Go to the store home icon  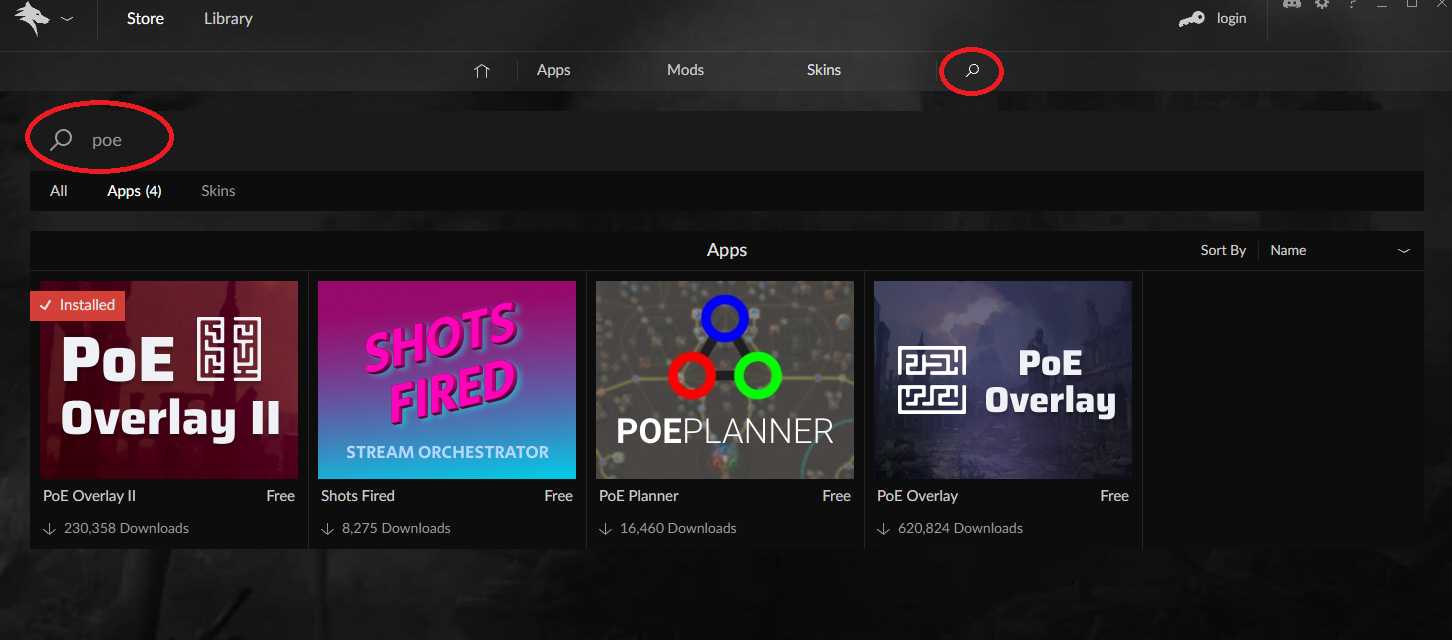click(482, 70)
